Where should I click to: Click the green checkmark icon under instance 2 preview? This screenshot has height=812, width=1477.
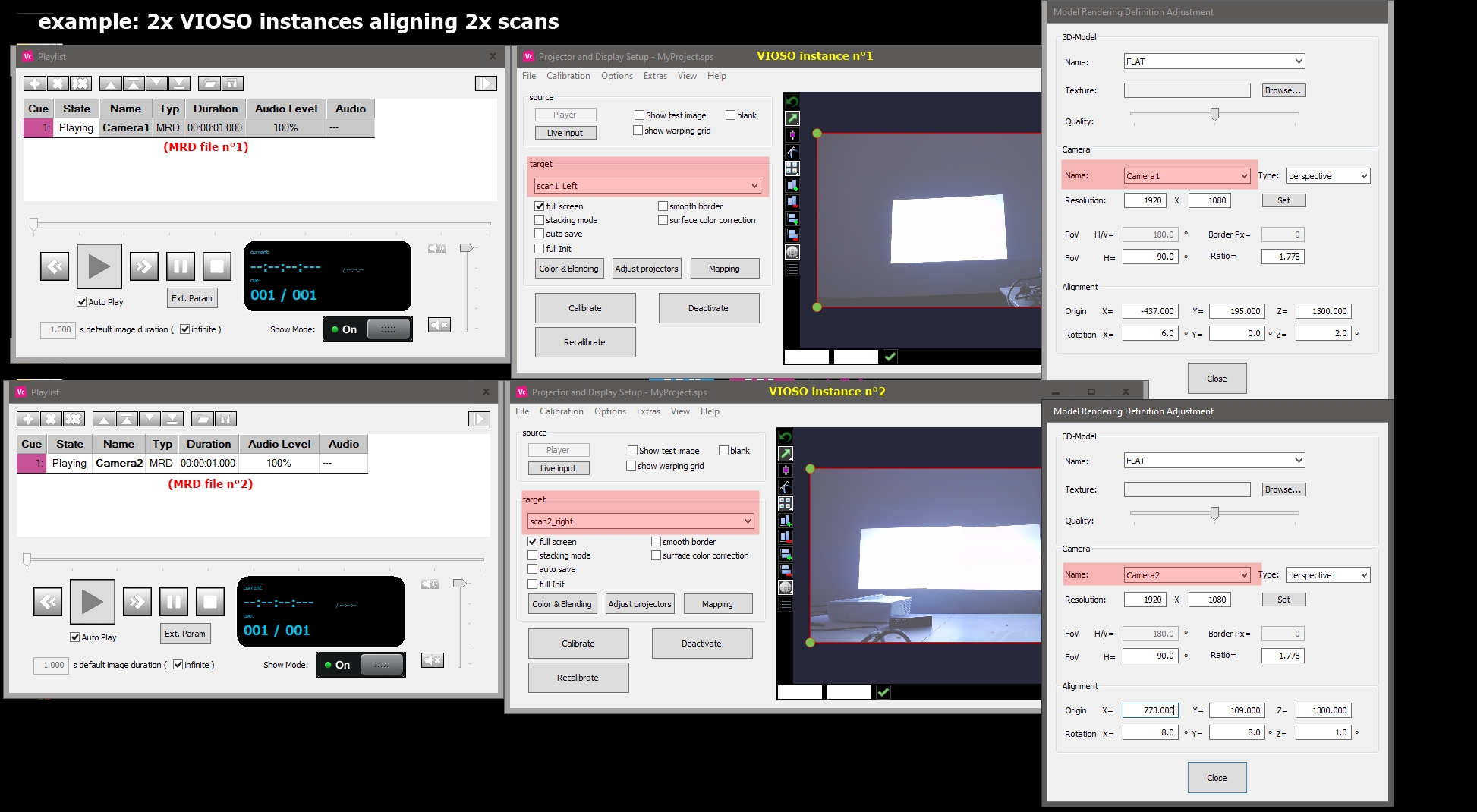point(883,692)
